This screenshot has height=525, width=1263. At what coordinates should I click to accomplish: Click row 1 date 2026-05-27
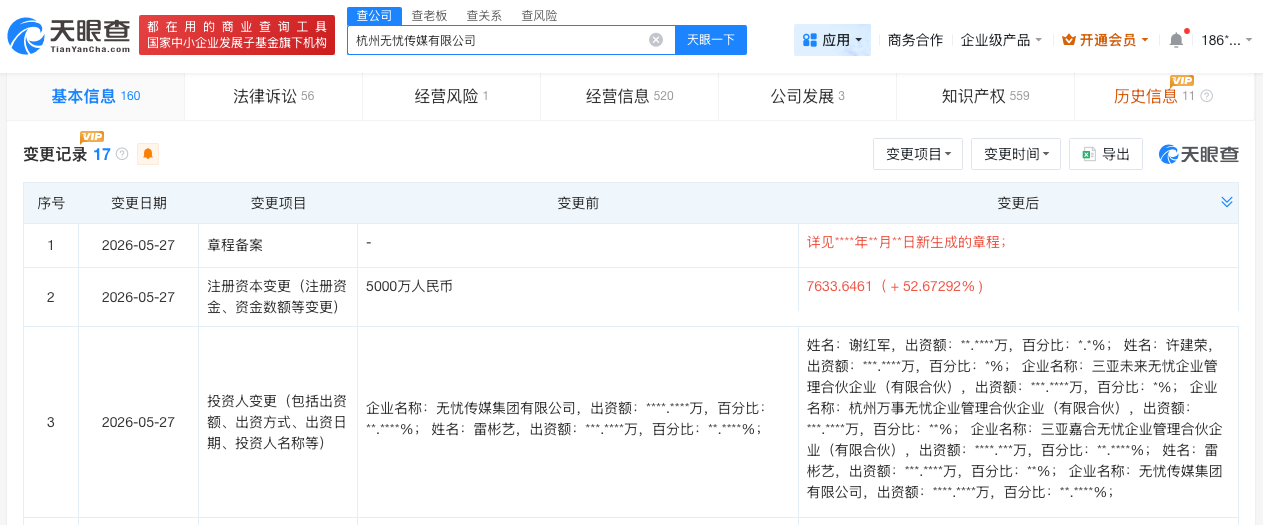pyautogui.click(x=139, y=245)
